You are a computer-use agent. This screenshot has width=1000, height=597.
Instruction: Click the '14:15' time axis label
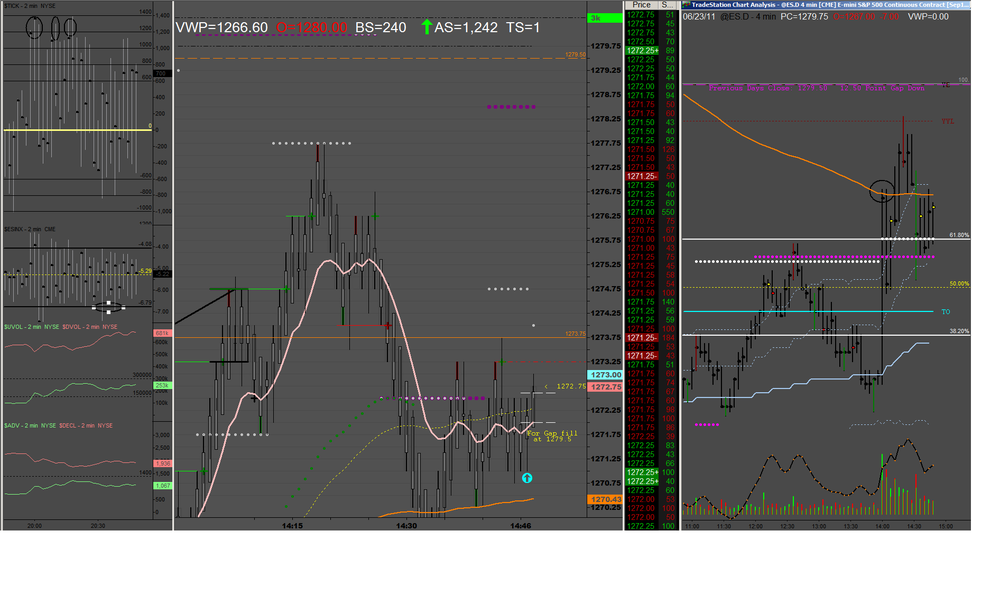[x=292, y=526]
